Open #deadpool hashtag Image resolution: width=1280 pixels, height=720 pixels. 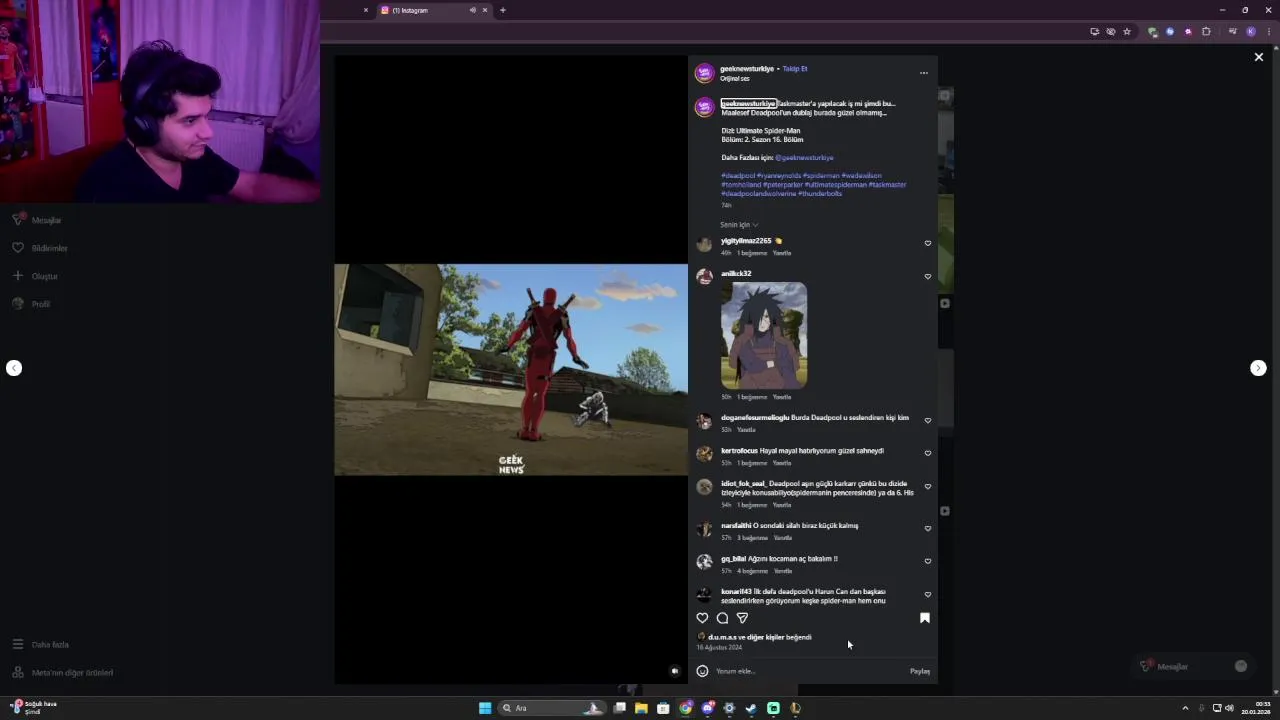point(738,176)
